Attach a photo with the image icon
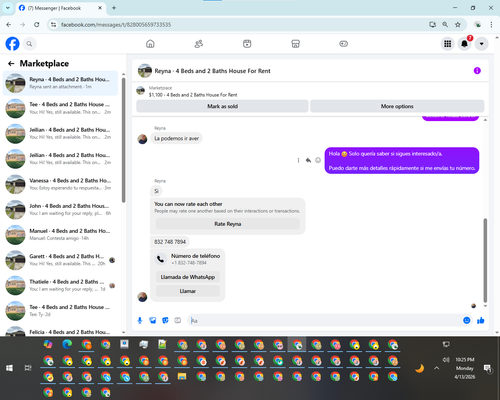This screenshot has height=400, width=500. tap(152, 320)
